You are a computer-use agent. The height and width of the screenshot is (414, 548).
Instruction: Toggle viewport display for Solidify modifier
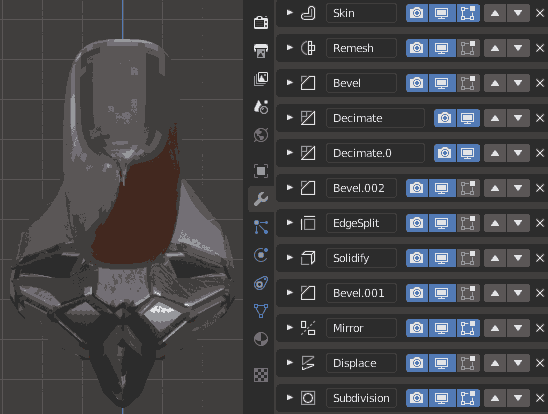pyautogui.click(x=442, y=258)
